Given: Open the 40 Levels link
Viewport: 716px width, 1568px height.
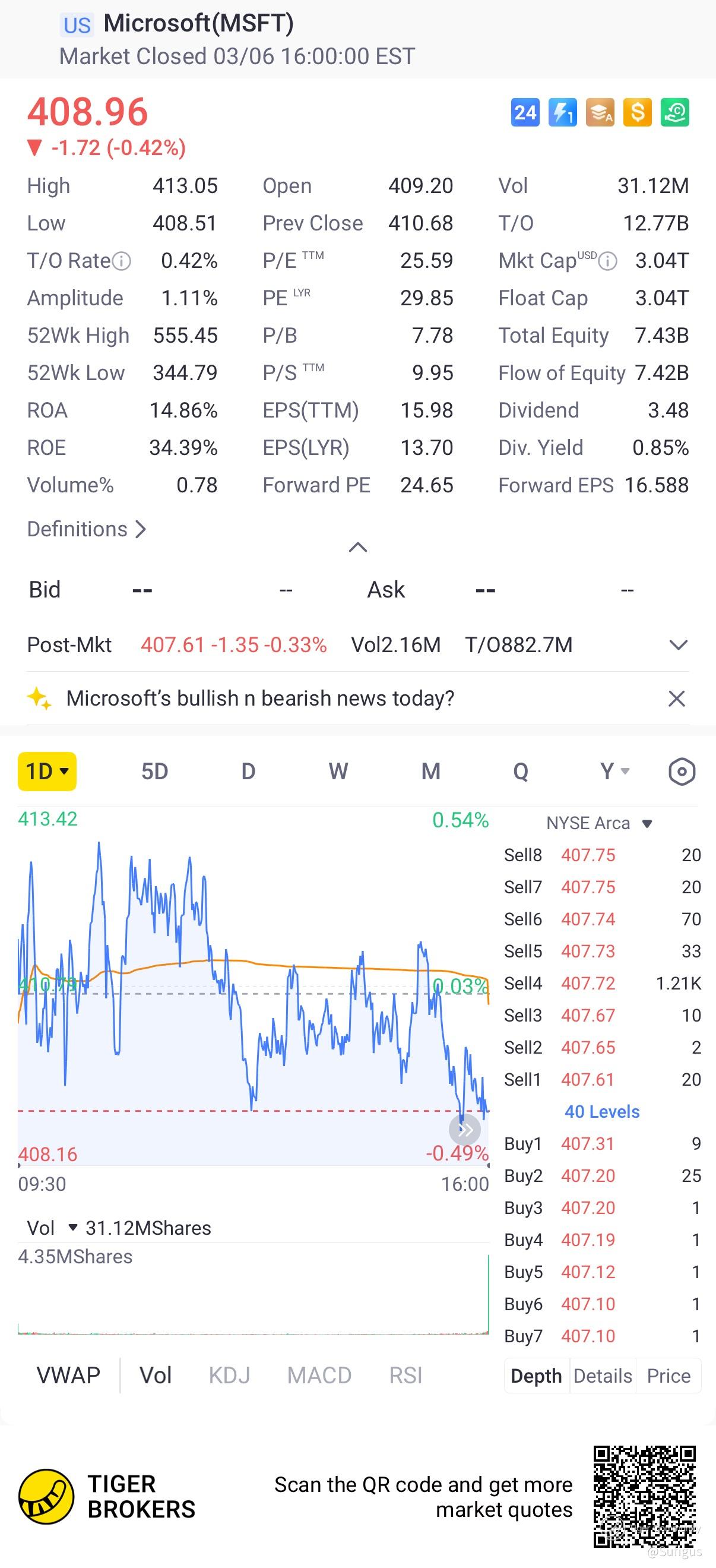Looking at the screenshot, I should [602, 1111].
